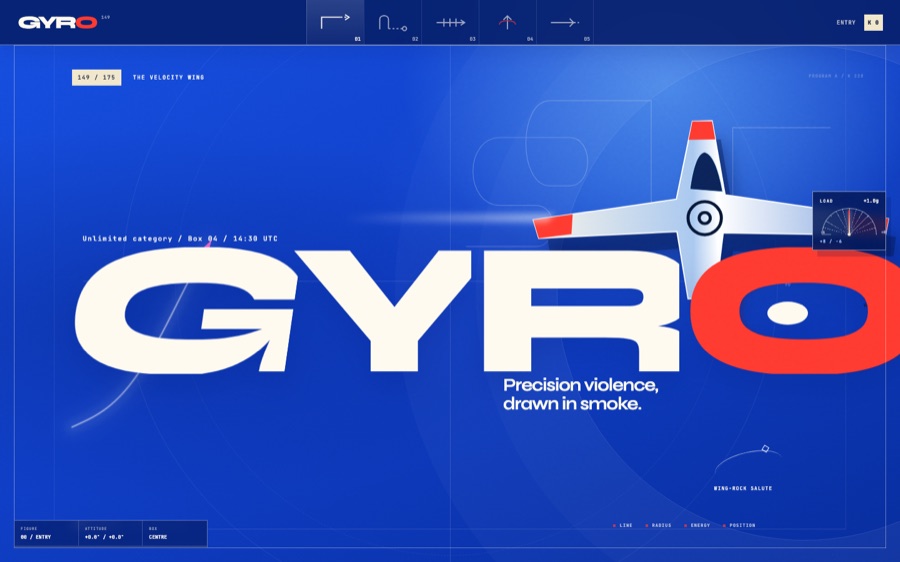Select figure 01 right-angle arrow tab
Viewport: 900px width, 562px height.
[335, 22]
